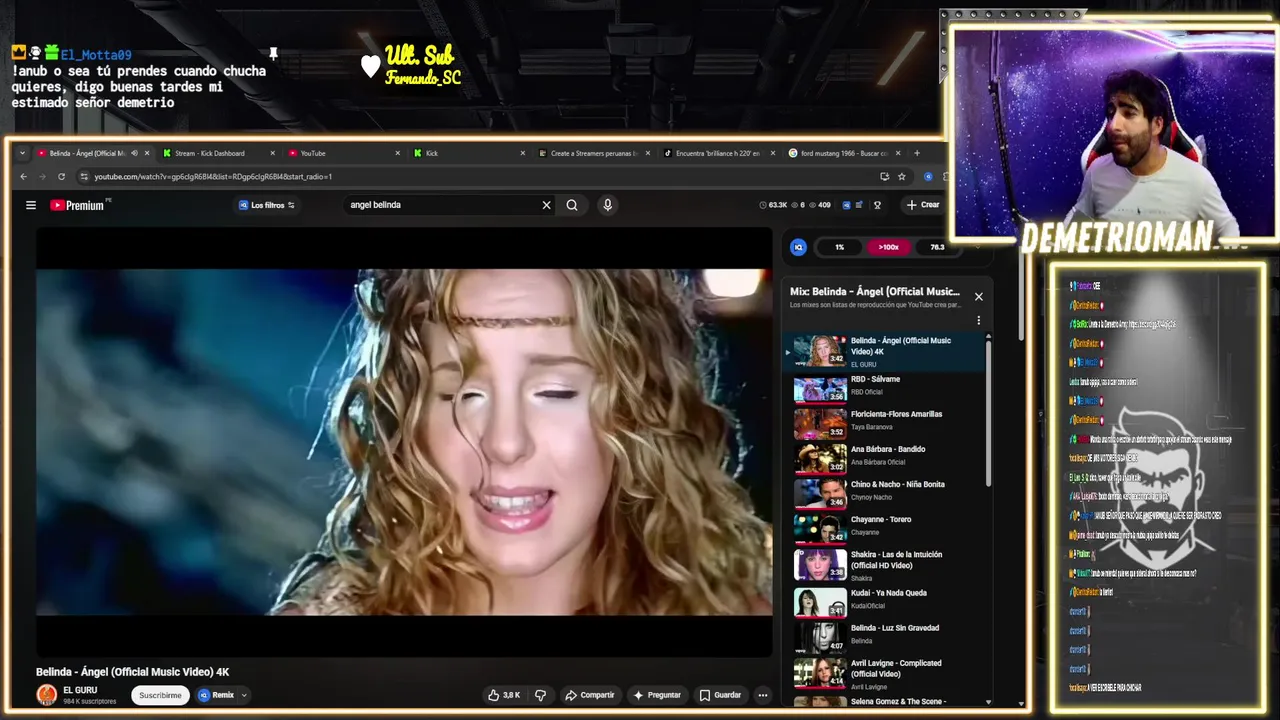Open the Preguntar AI button
This screenshot has height=720, width=1280.
click(657, 695)
